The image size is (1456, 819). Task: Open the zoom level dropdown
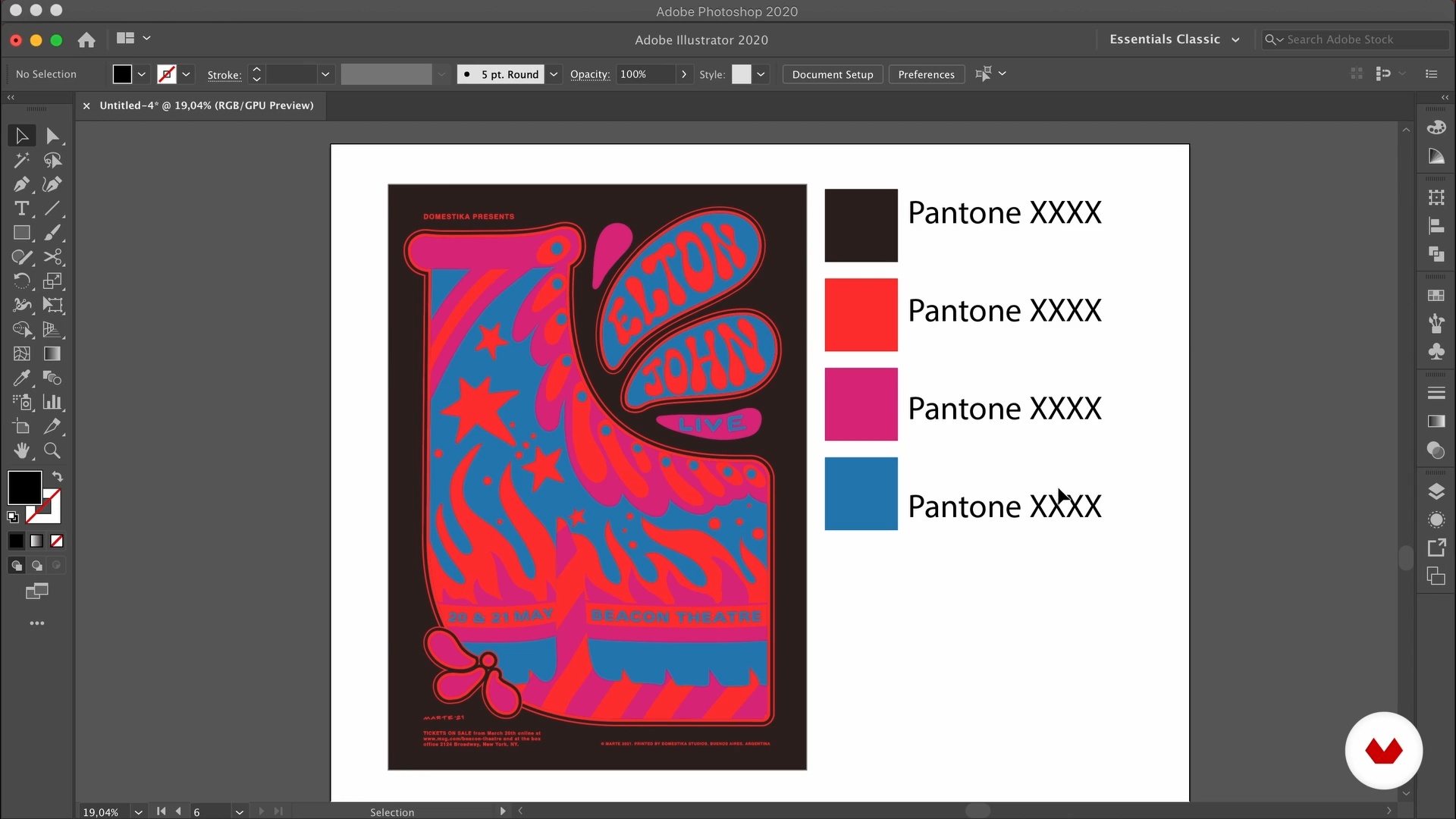(139, 811)
